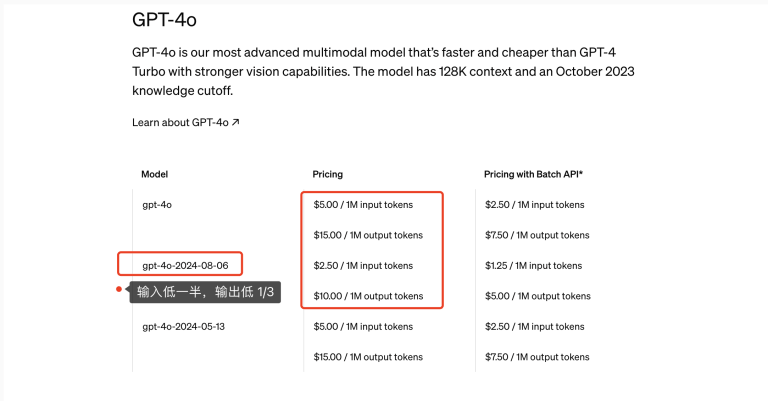Select the $5.00 / 1M output tokens batch price

pos(537,296)
